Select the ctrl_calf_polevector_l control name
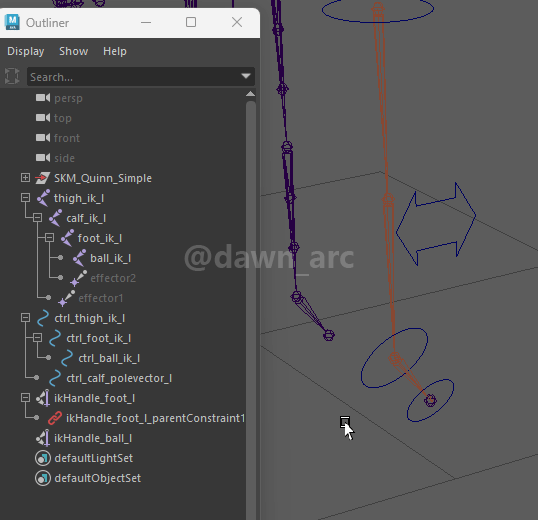The image size is (538, 520). click(119, 378)
